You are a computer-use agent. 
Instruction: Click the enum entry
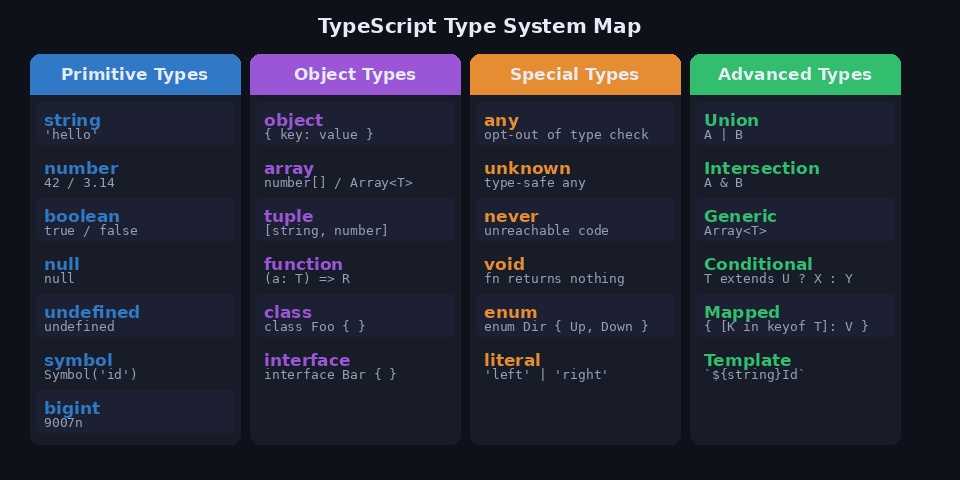[575, 317]
